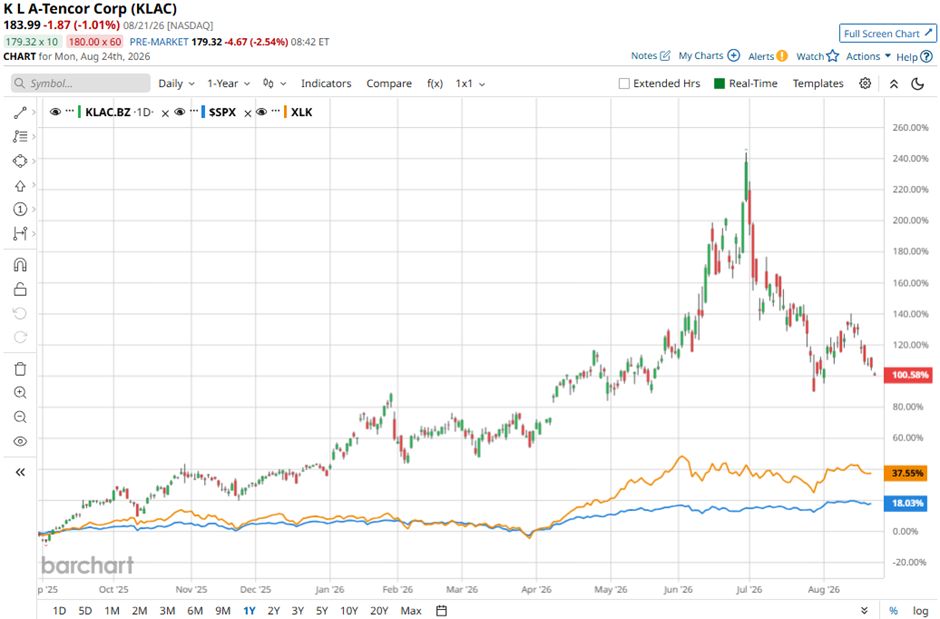
Task: Open the 1-Year period dropdown
Action: 228,83
